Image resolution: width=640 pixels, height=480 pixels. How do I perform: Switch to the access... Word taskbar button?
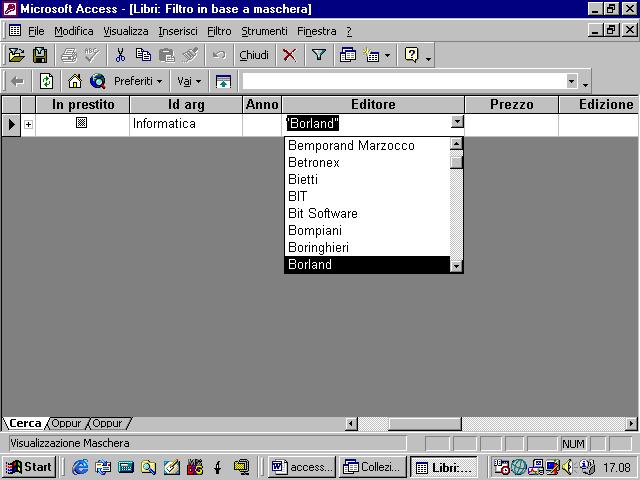click(302, 467)
